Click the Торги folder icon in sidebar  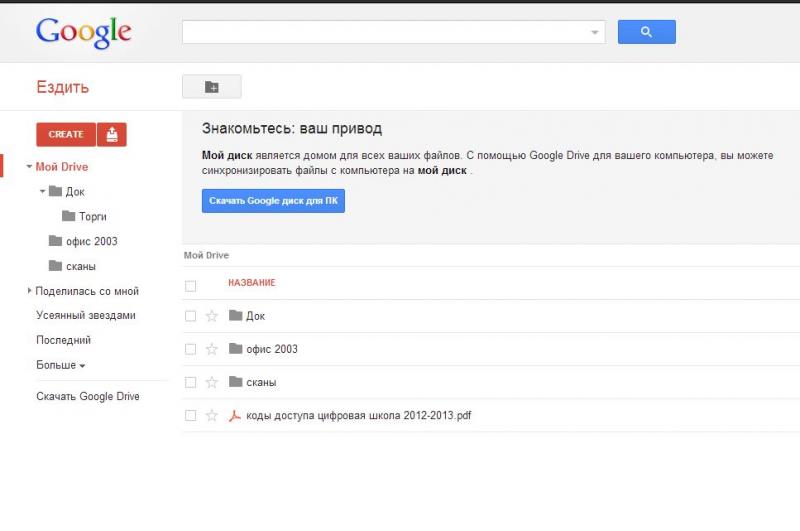coord(68,216)
